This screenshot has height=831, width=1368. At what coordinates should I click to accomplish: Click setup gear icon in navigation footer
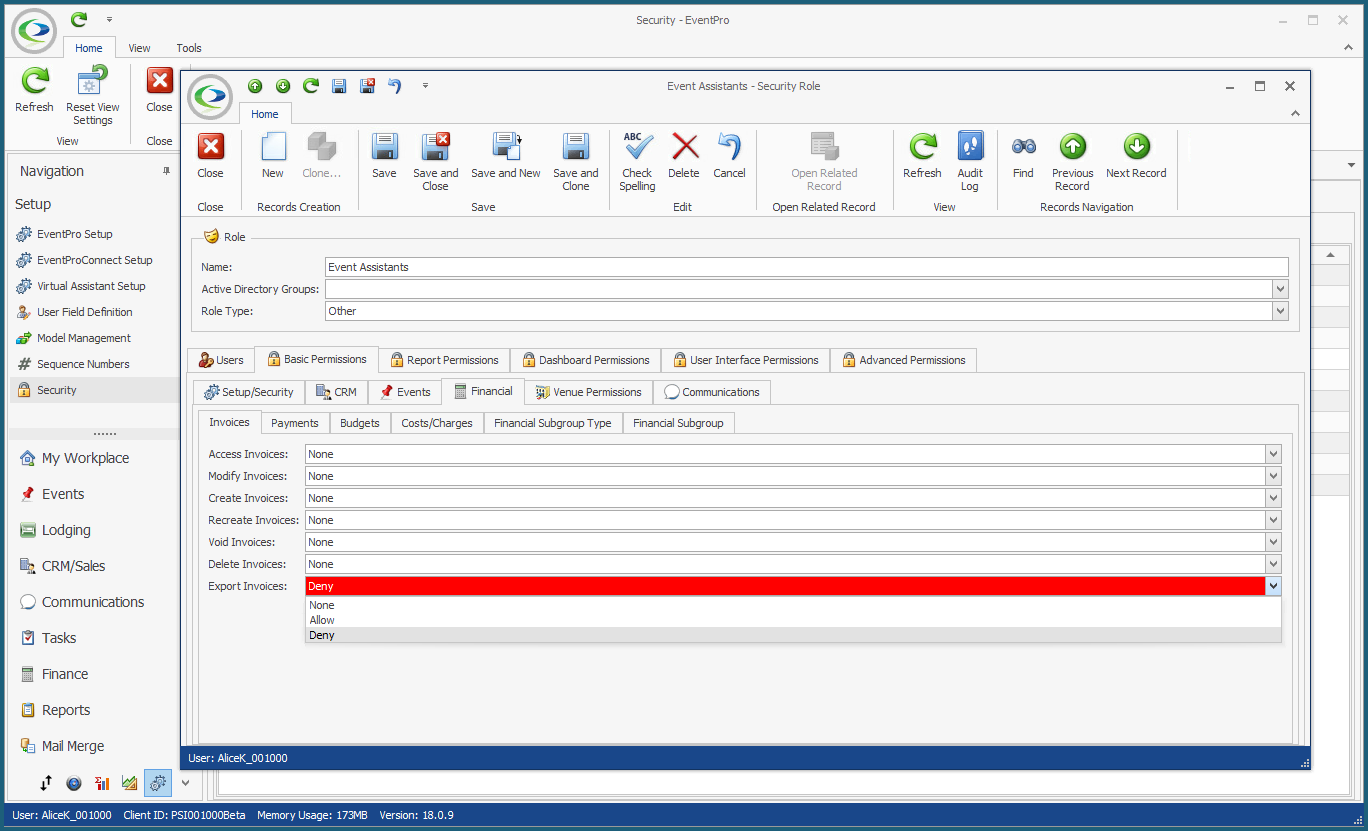158,783
